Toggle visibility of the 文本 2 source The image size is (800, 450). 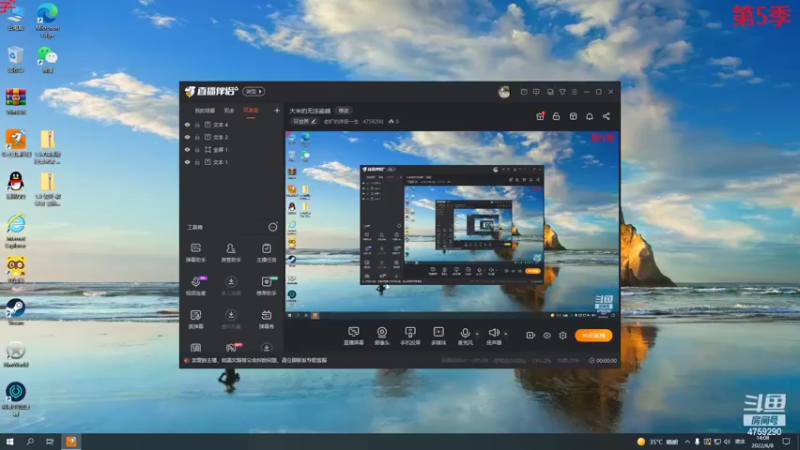click(187, 137)
